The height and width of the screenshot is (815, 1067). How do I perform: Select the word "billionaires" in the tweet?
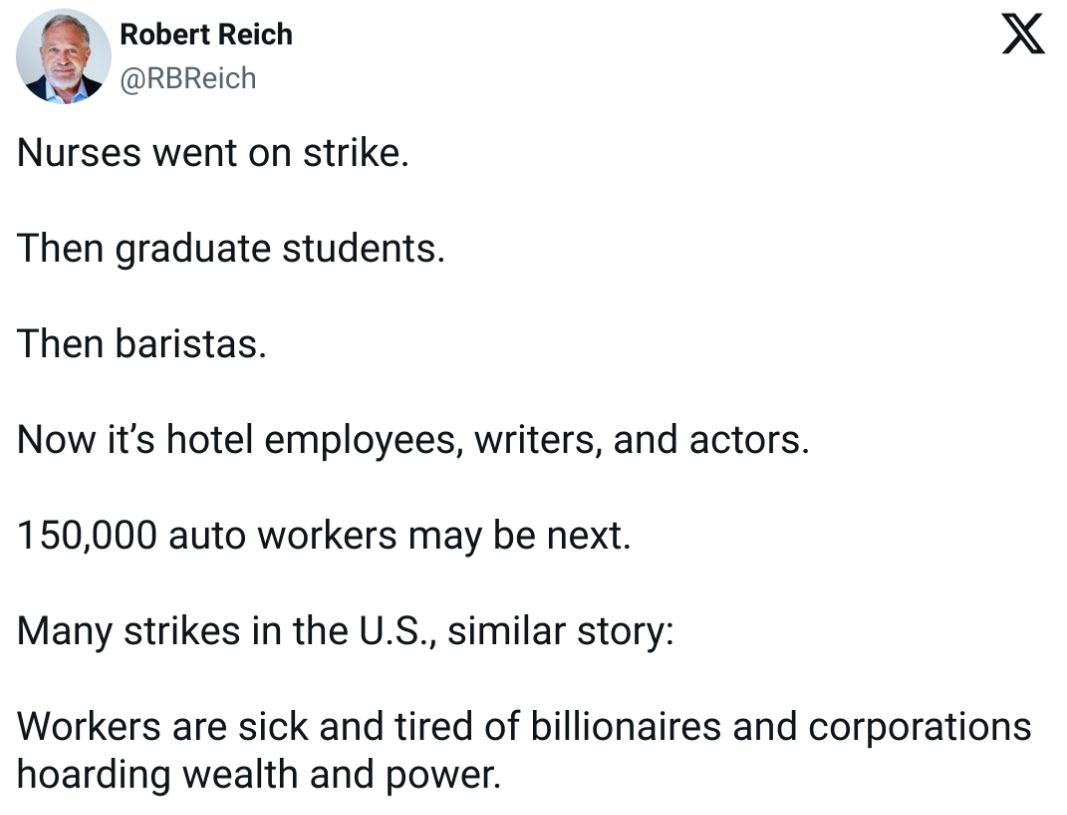click(x=625, y=726)
